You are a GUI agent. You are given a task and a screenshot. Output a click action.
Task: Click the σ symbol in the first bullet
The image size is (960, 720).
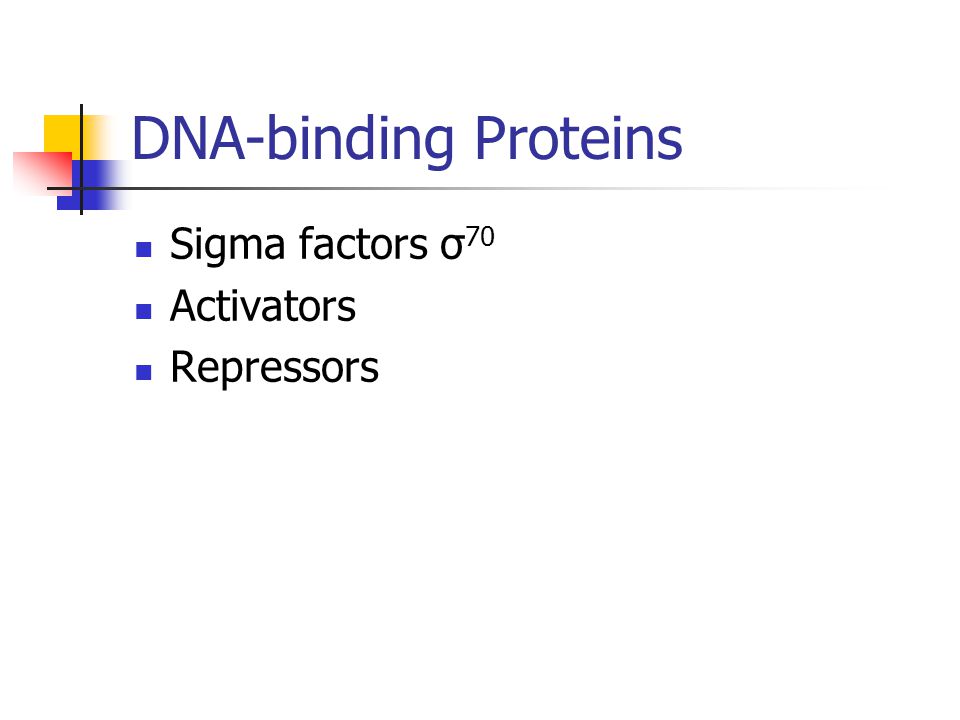[452, 248]
